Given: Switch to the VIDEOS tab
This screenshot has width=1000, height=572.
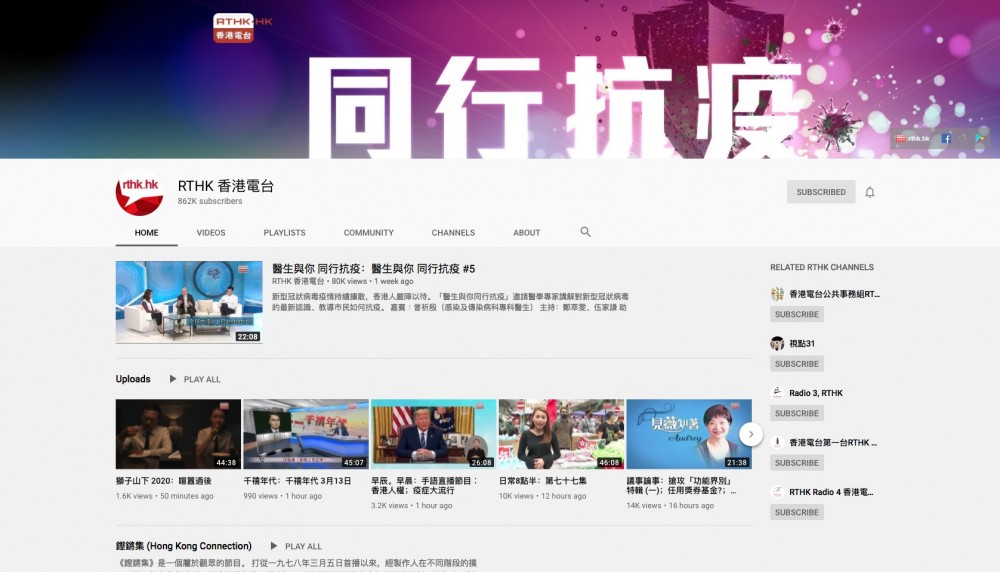Looking at the screenshot, I should tap(210, 233).
